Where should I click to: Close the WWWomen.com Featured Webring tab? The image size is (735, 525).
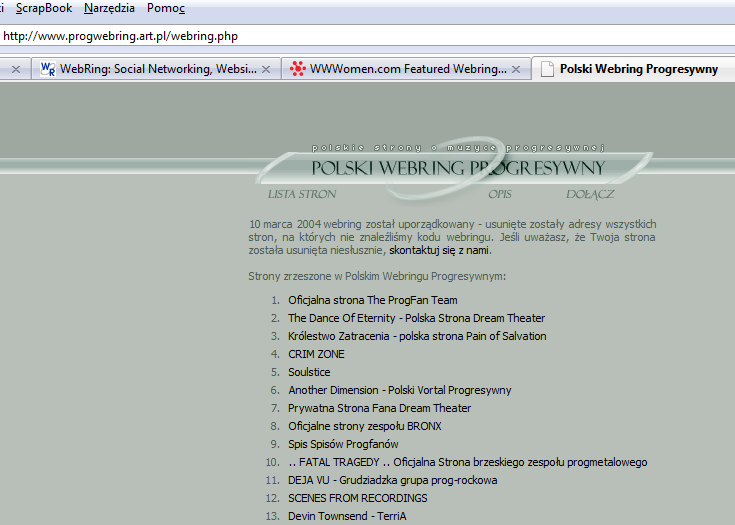(516, 69)
